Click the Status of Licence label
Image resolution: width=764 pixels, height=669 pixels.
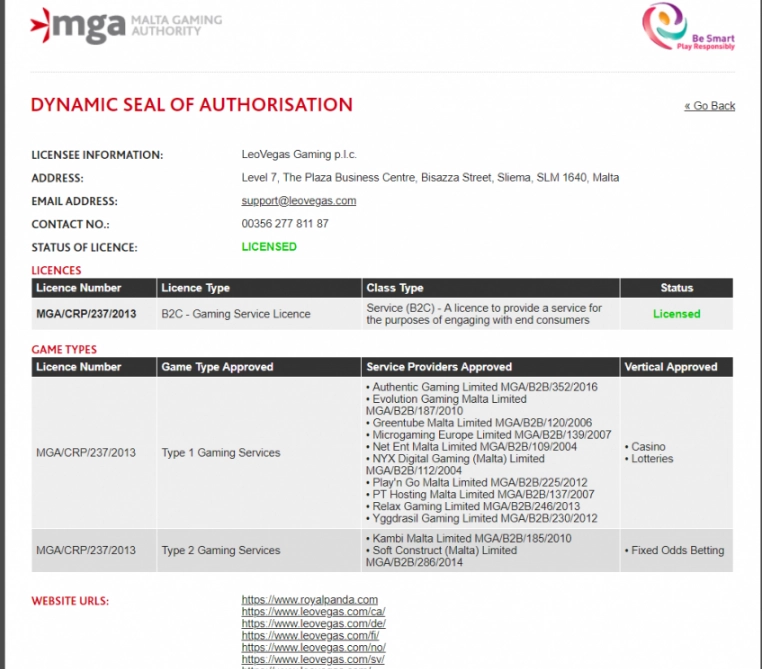coord(84,248)
